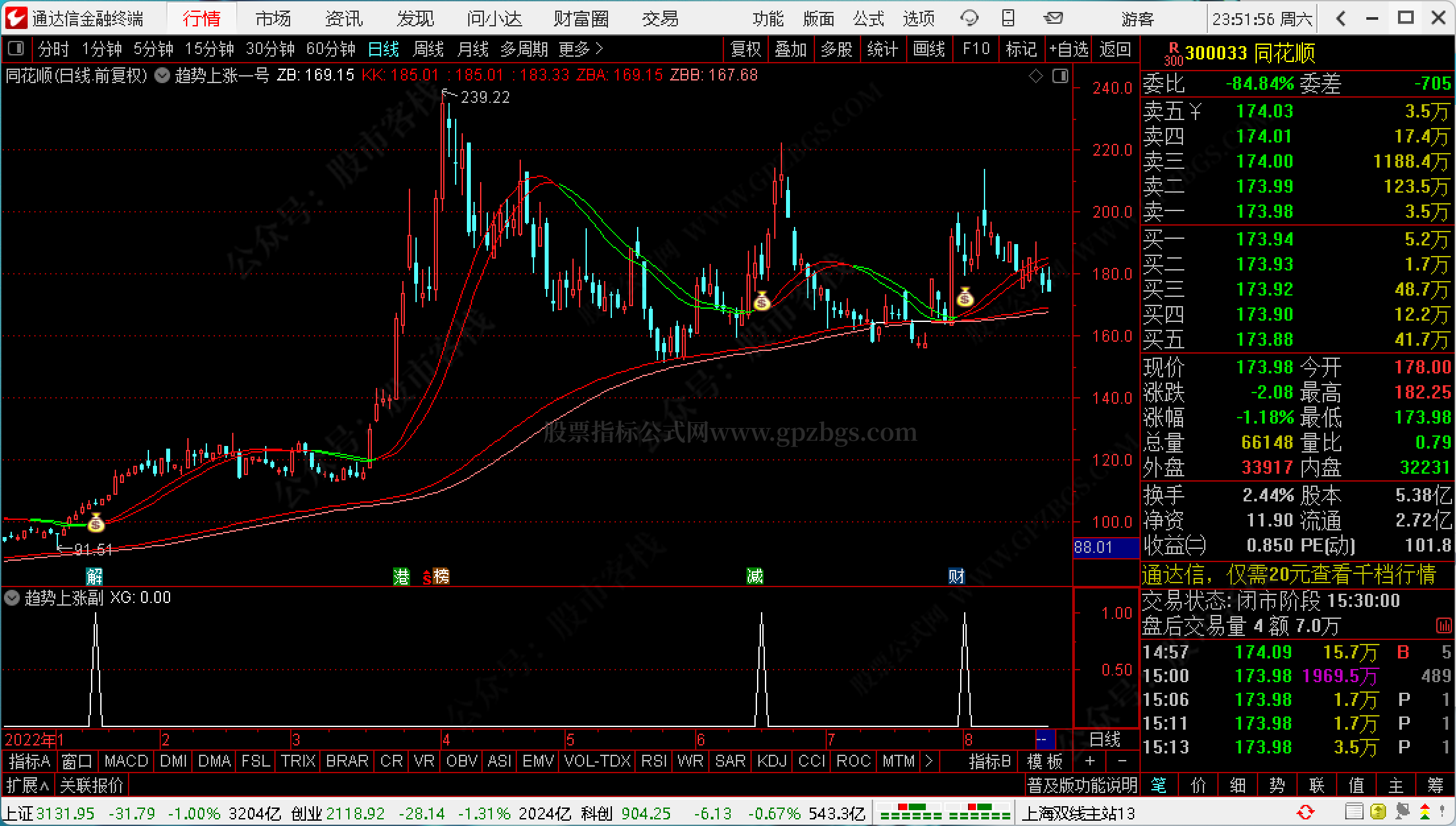
Task: Click the gold coin icon in status bar
Action: pos(1378,812)
